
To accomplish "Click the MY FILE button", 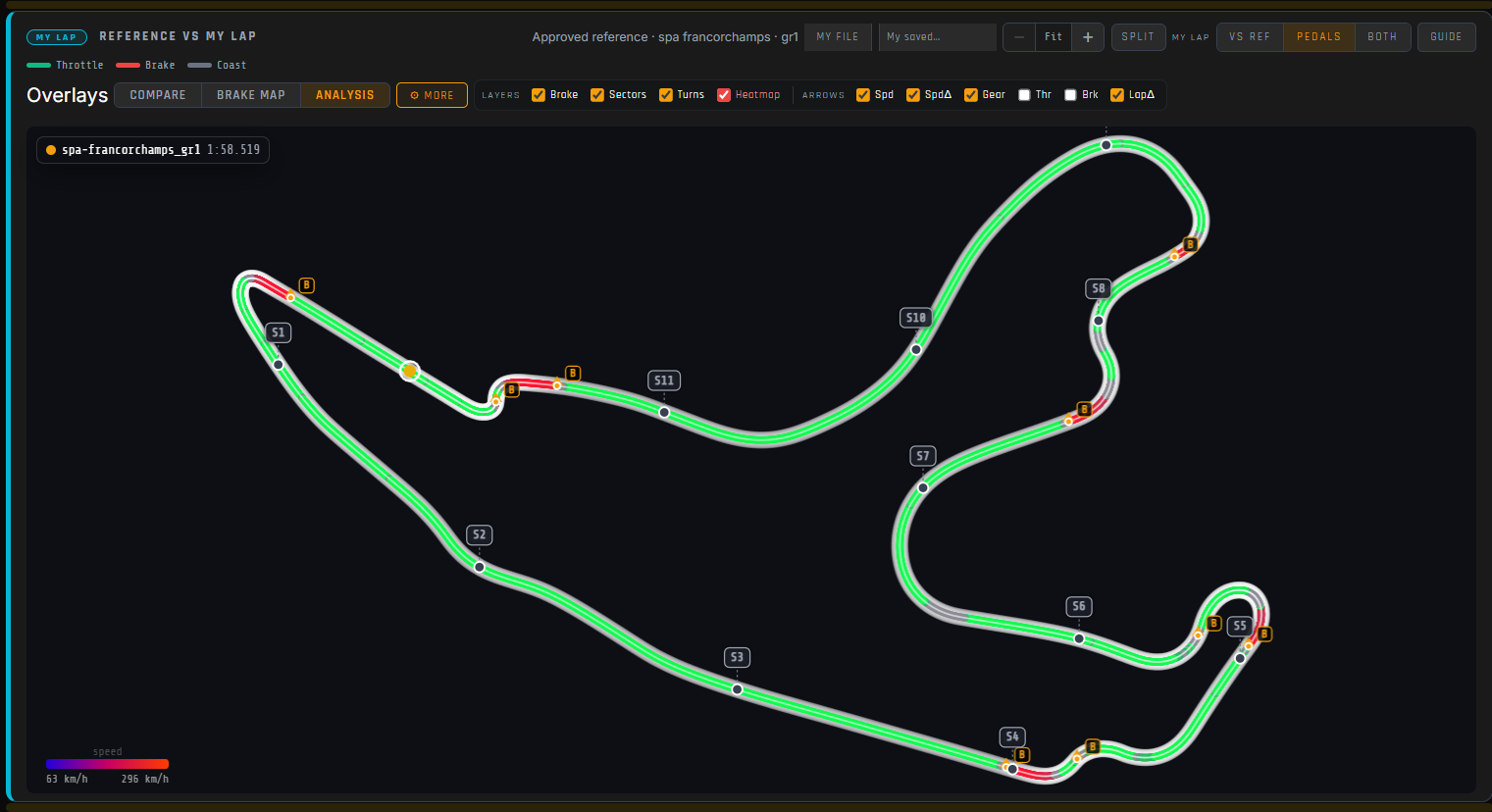I will [x=838, y=37].
